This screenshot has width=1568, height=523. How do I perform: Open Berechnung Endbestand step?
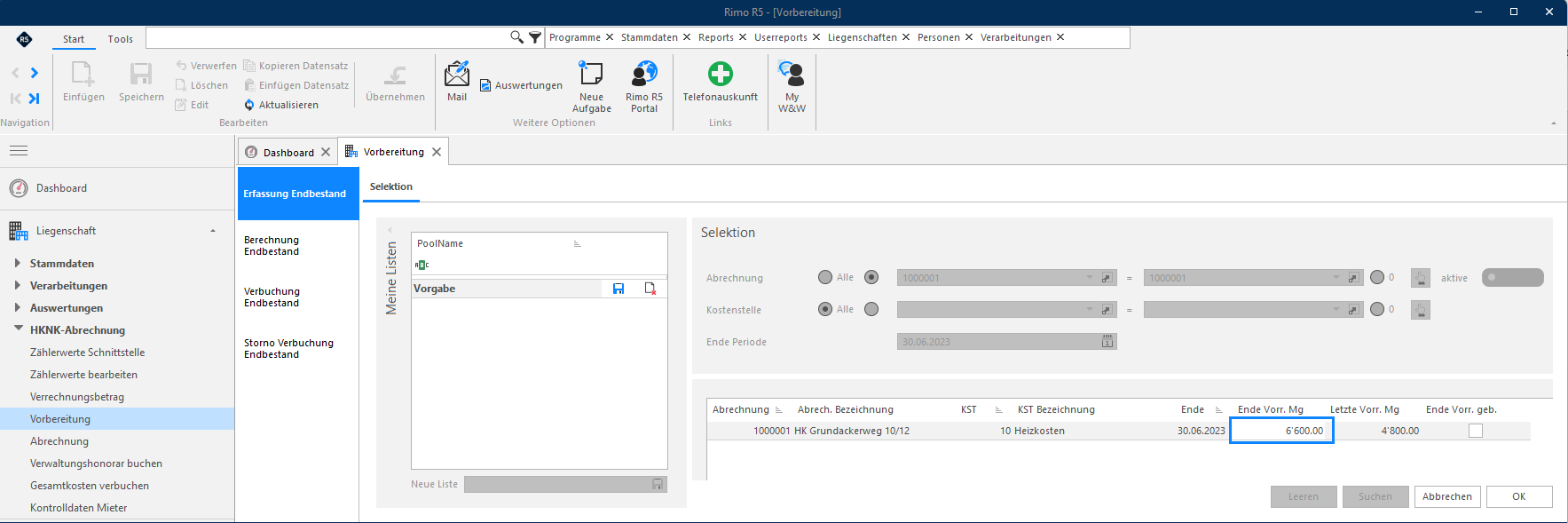(272, 246)
